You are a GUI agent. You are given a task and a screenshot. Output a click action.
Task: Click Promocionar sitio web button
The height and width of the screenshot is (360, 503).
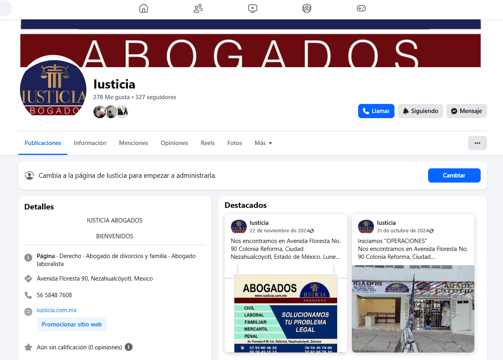[72, 324]
